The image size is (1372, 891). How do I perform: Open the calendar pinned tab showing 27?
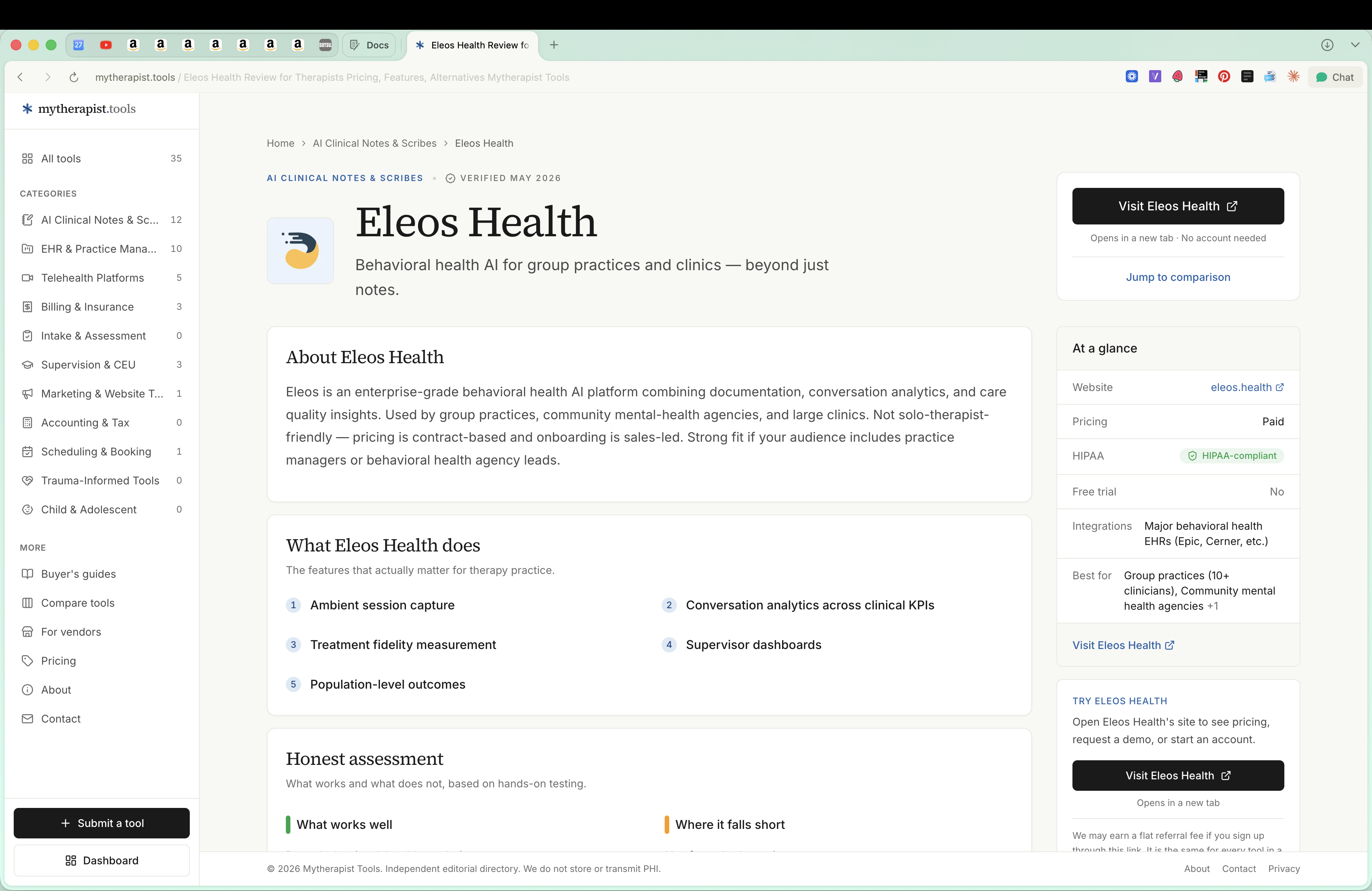point(79,45)
